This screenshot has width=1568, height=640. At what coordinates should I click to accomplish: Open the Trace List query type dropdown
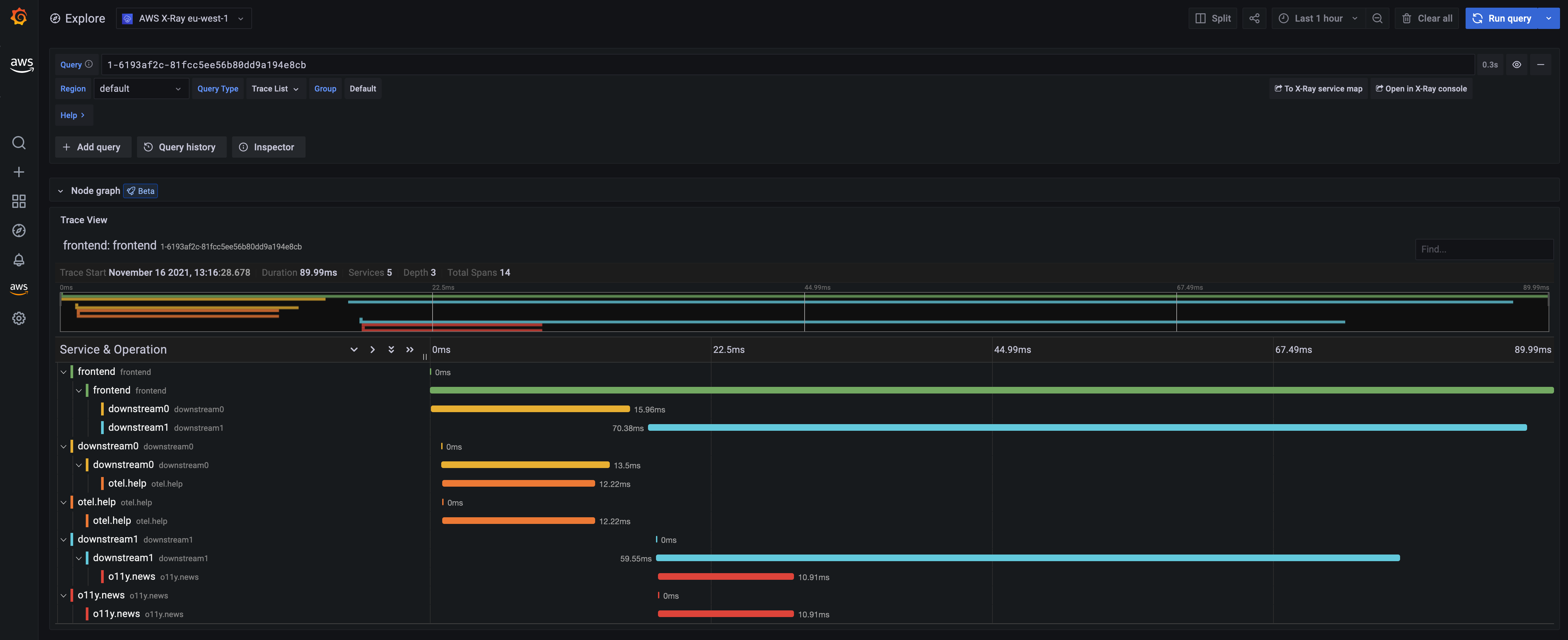point(275,88)
